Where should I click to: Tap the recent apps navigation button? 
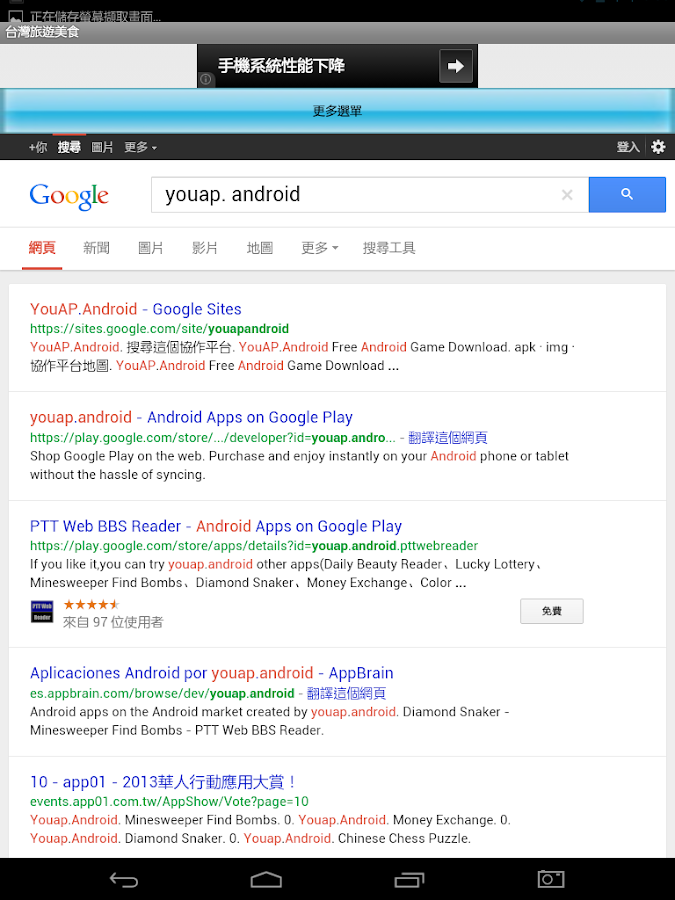coord(409,879)
